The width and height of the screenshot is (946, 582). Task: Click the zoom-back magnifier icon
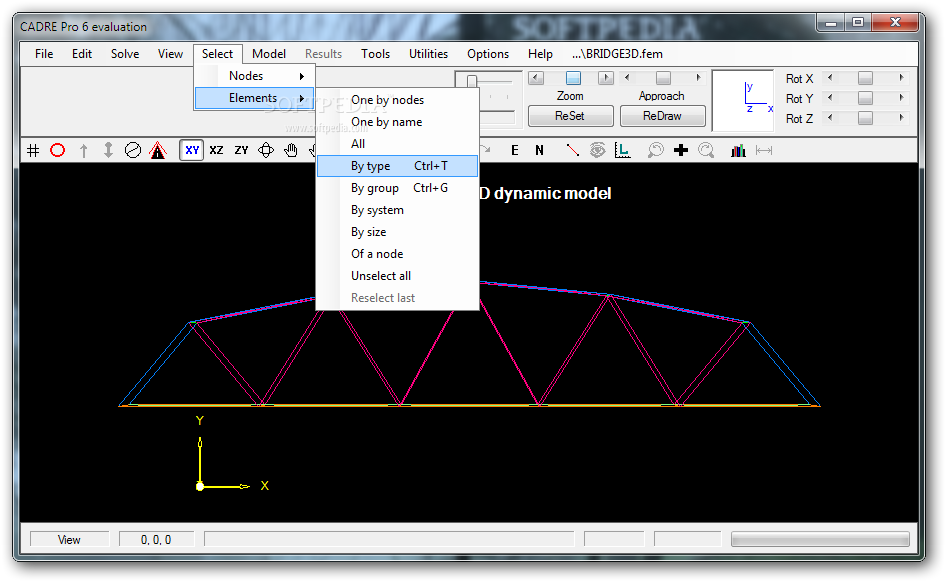(655, 150)
